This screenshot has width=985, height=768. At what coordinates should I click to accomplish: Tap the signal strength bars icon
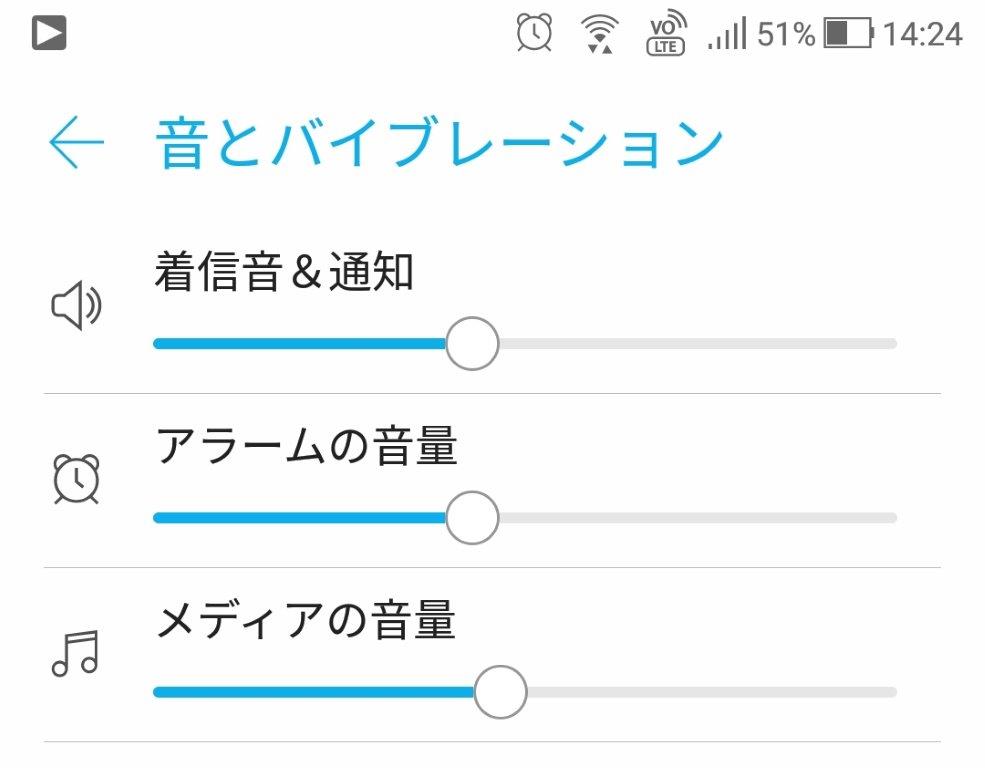[x=727, y=35]
